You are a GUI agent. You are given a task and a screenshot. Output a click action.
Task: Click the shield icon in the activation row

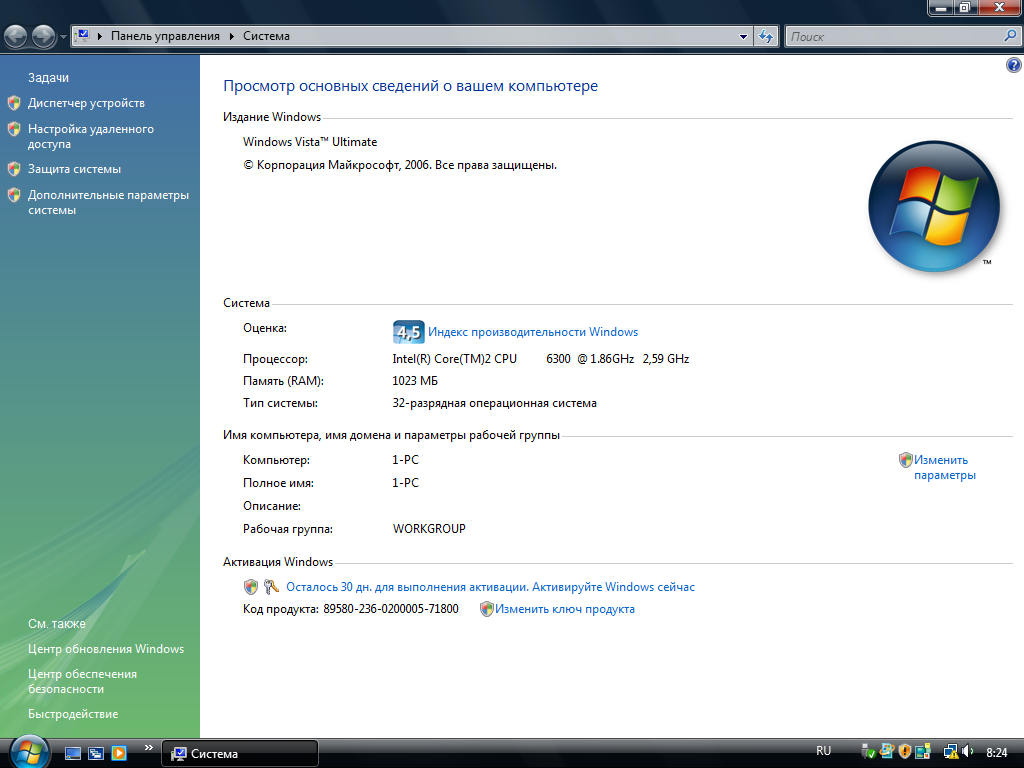point(251,587)
